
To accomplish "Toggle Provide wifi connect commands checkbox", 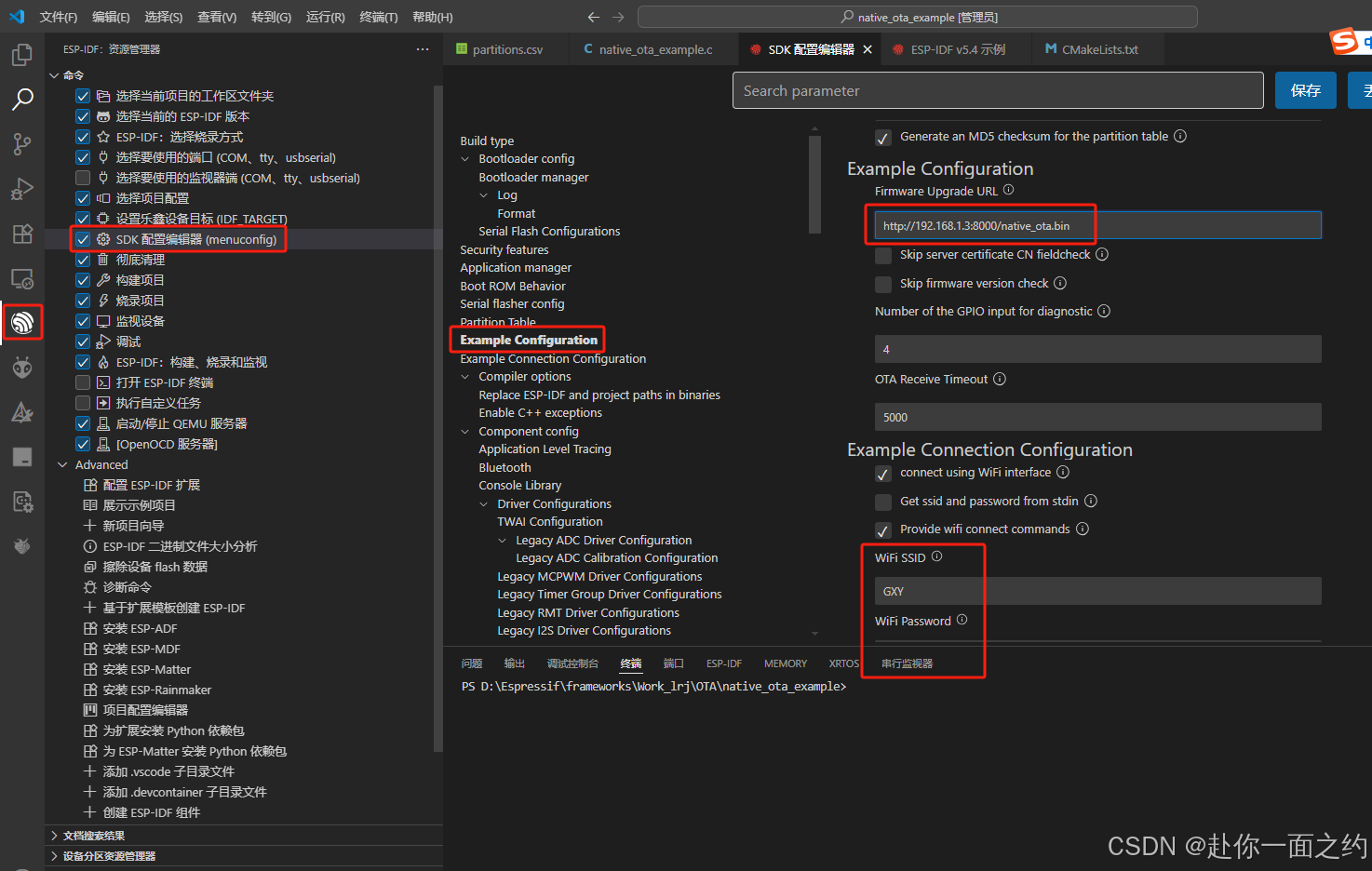I will (x=883, y=530).
